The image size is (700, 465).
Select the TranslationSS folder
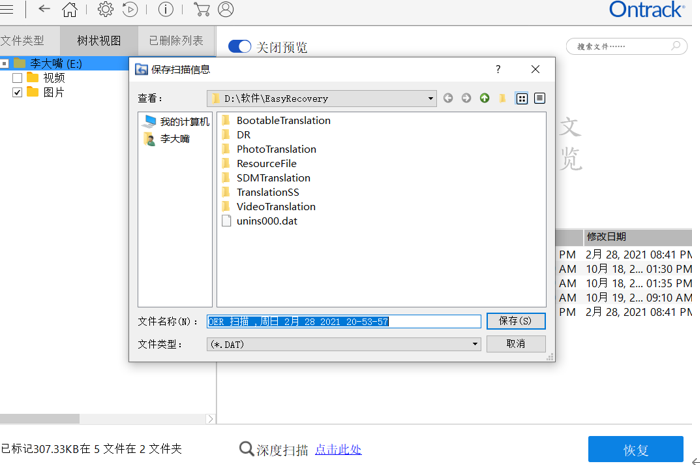pos(261,192)
